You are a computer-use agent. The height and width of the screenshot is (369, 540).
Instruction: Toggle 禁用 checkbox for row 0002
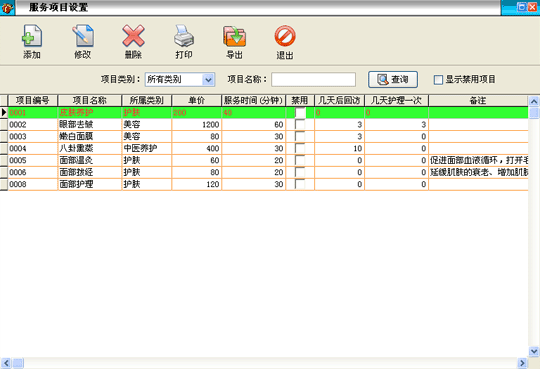coord(300,124)
